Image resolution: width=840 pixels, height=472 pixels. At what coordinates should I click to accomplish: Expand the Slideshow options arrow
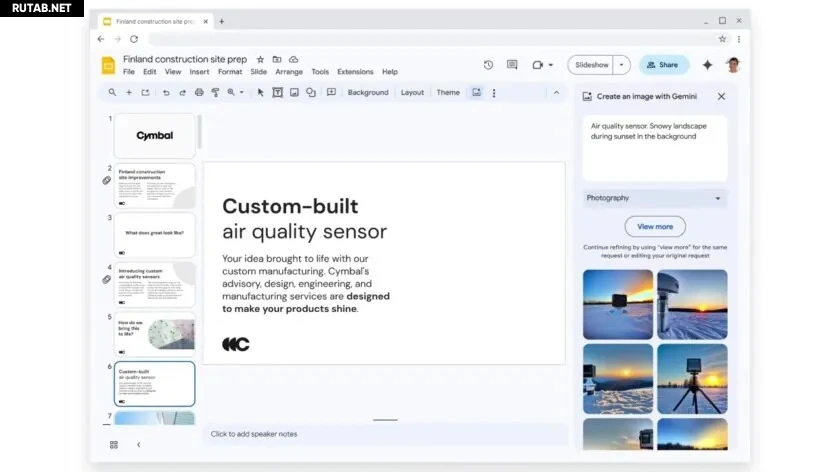pos(621,65)
